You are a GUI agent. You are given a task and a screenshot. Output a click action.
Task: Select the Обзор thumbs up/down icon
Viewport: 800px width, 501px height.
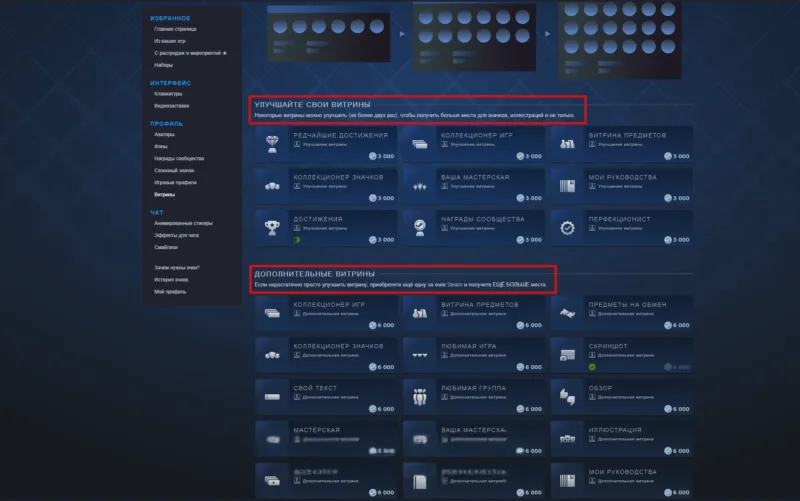click(567, 397)
